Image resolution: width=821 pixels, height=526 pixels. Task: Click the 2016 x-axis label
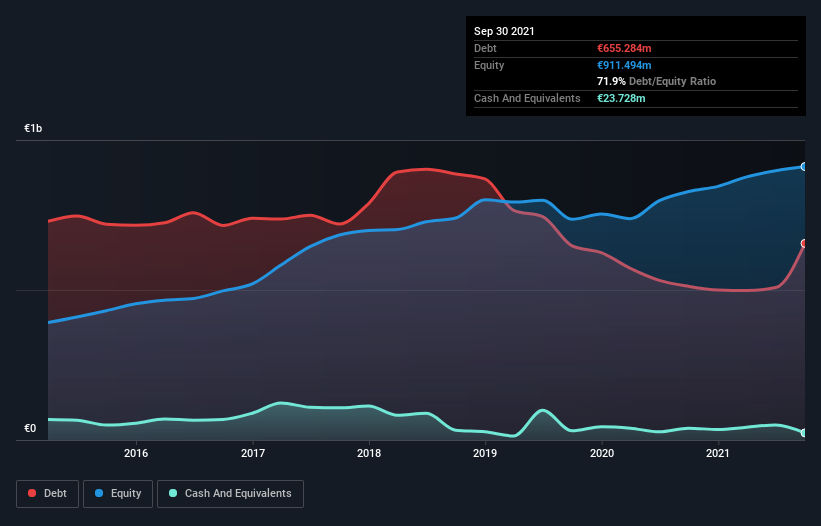click(136, 453)
